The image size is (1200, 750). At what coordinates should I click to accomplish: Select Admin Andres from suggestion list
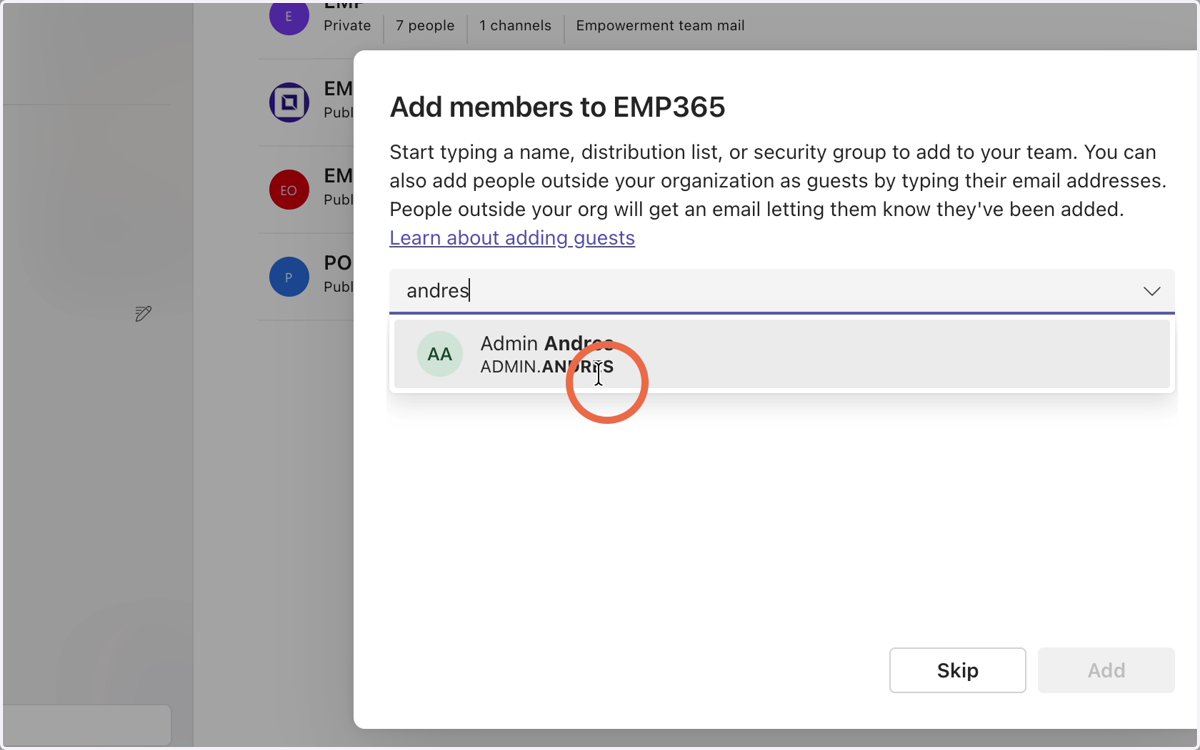point(782,354)
